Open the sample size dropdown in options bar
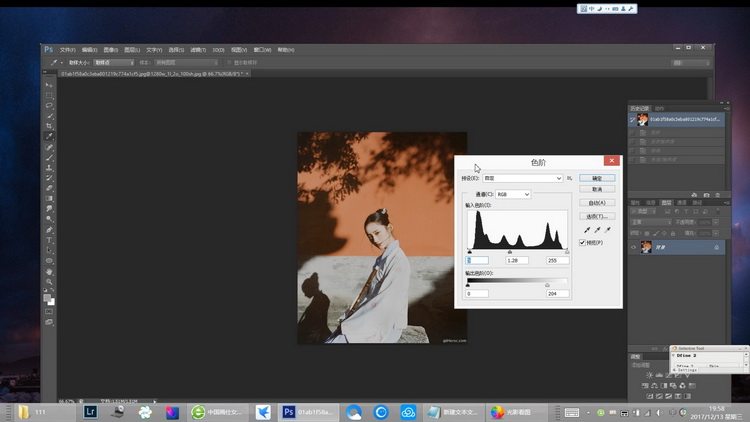Viewport: 750px width, 422px height. (x=114, y=62)
